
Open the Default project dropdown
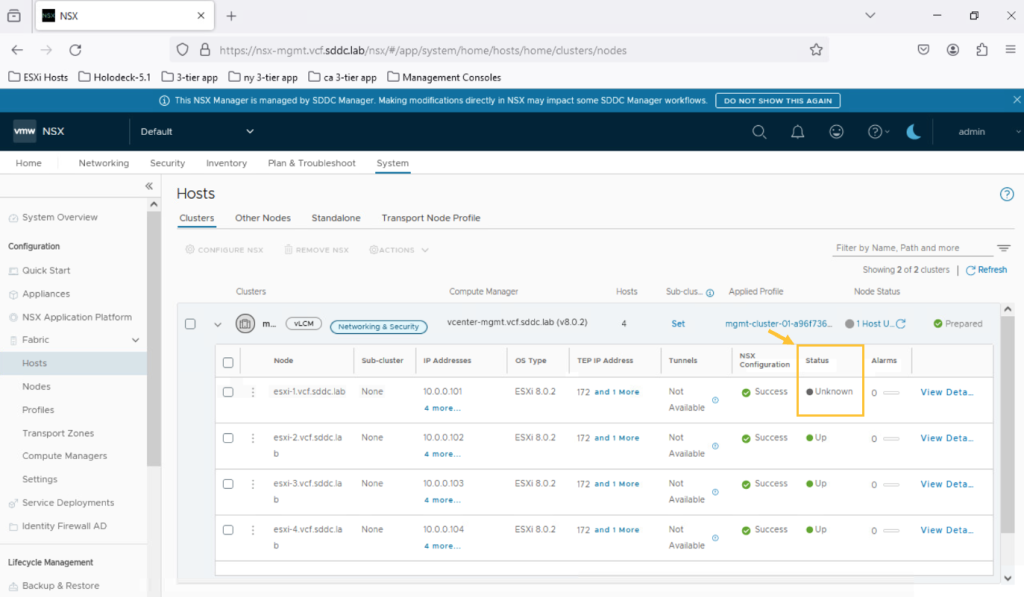197,131
